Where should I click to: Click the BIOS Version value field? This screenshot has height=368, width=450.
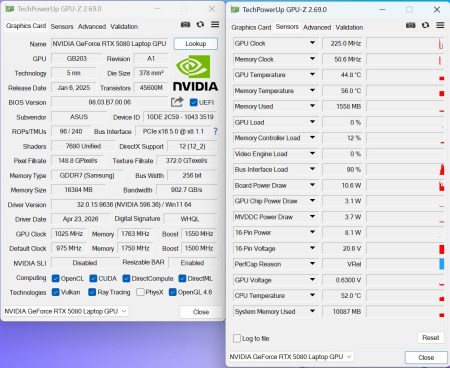(110, 102)
